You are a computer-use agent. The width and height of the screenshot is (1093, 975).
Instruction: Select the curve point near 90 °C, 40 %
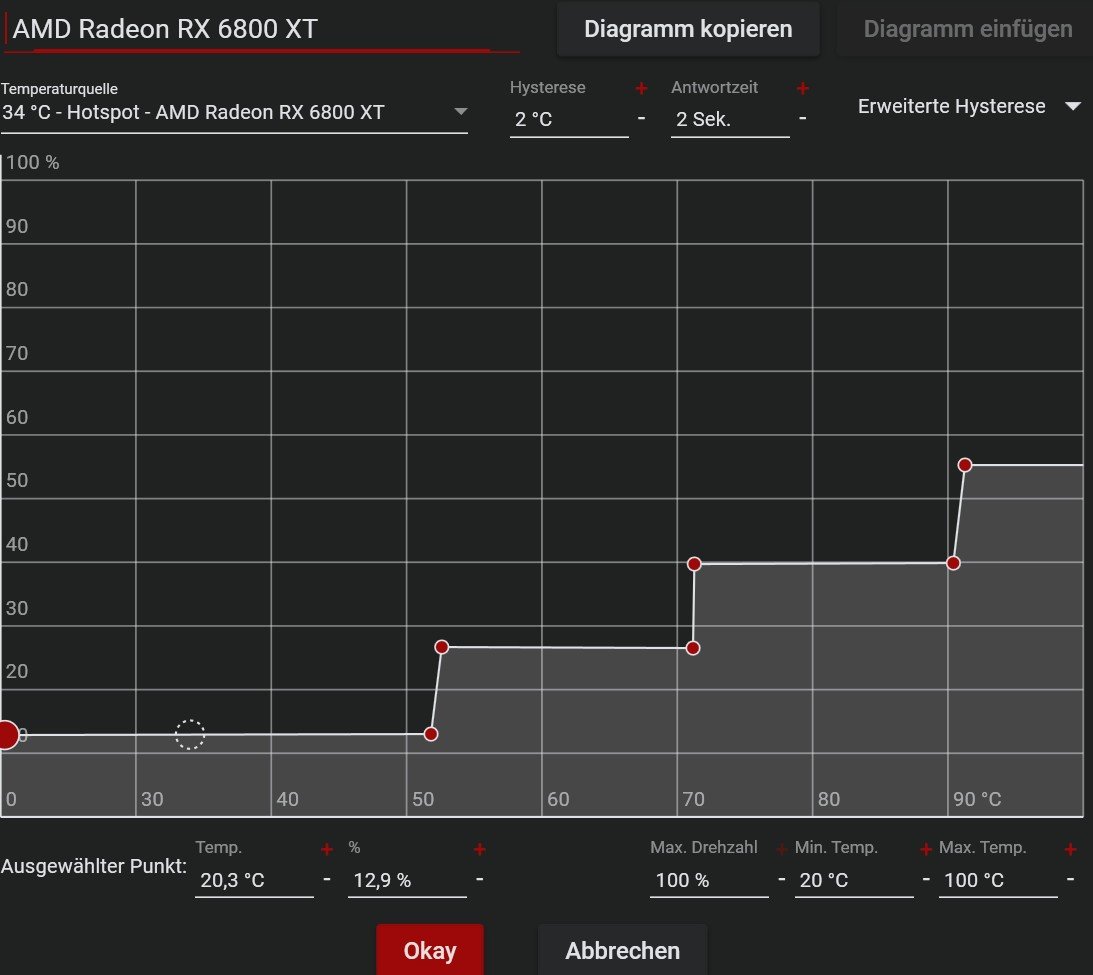tap(954, 563)
